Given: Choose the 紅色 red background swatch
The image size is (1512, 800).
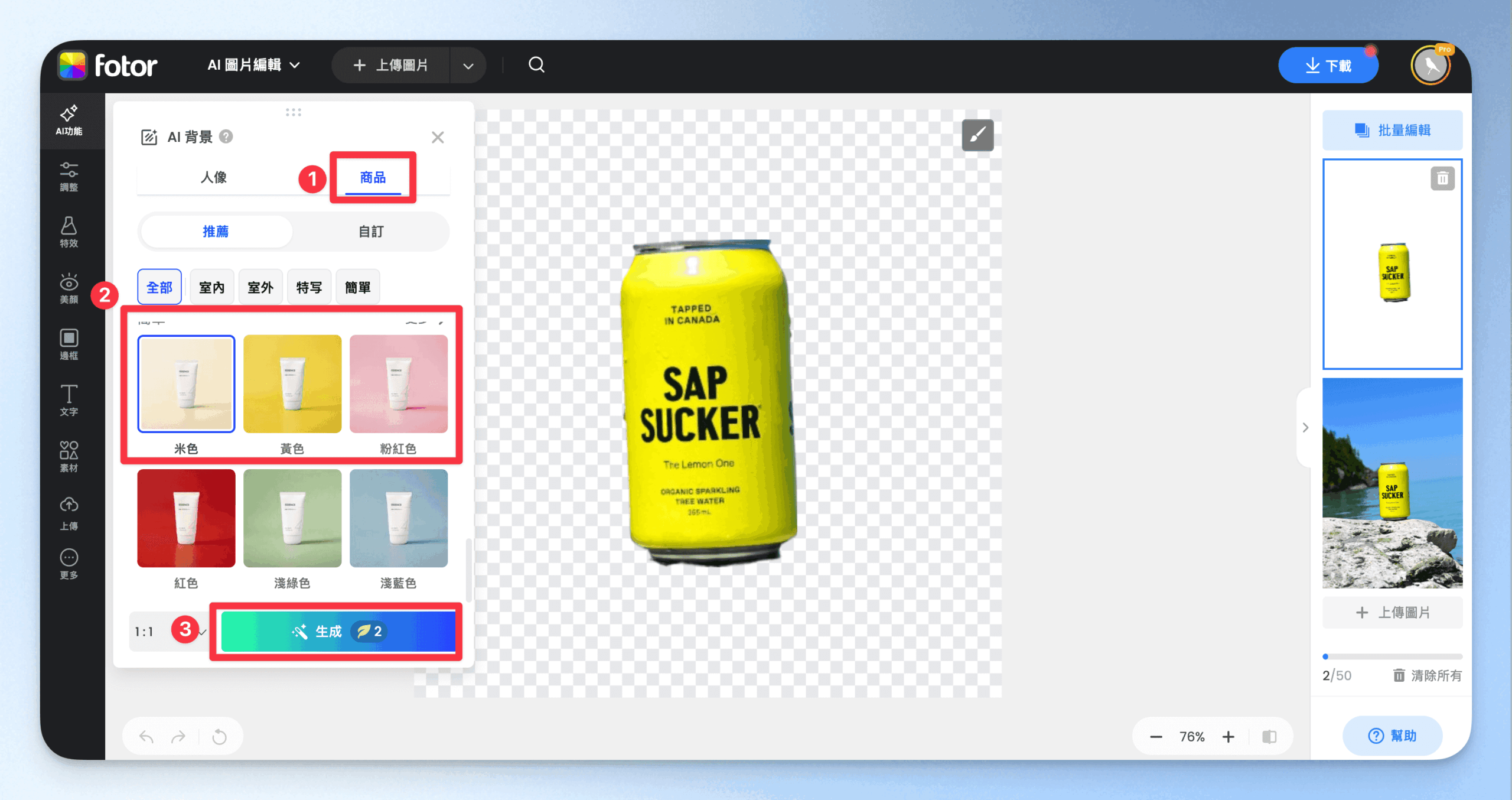Looking at the screenshot, I should pyautogui.click(x=186, y=518).
